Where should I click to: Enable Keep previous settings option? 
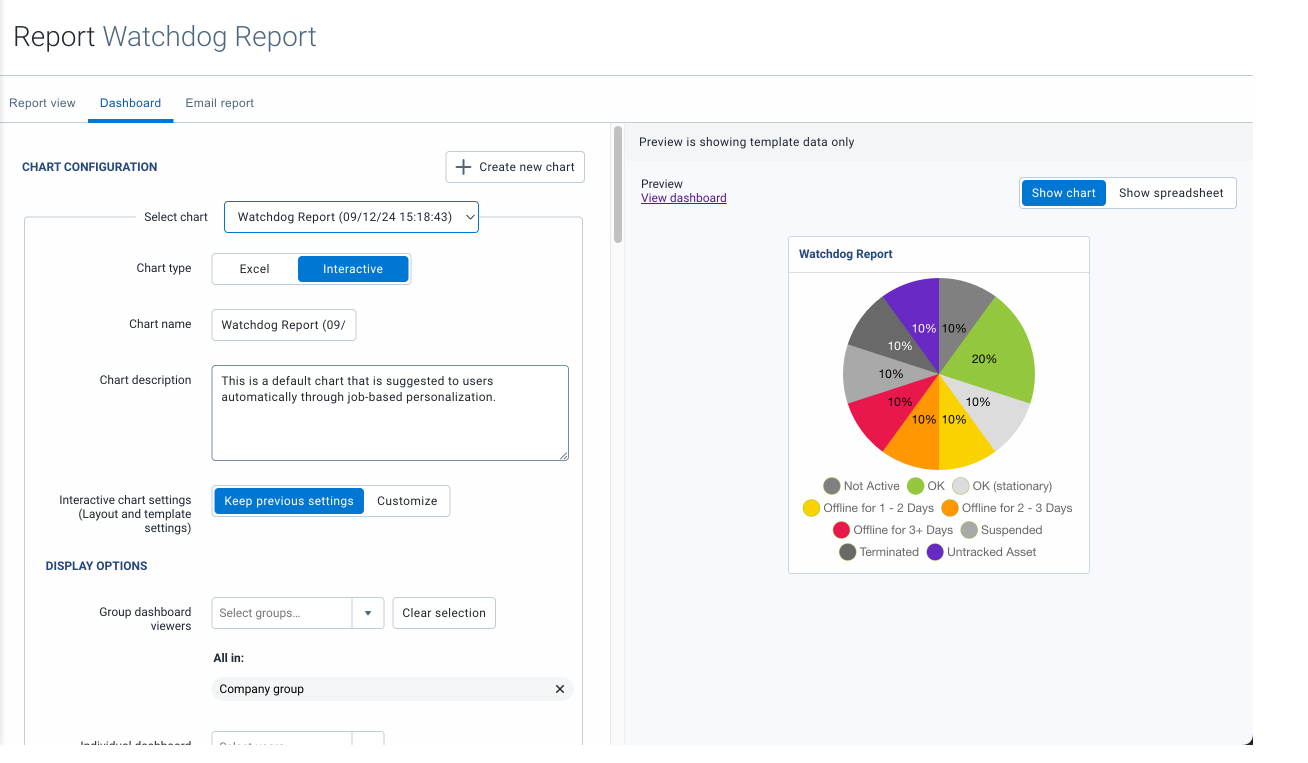tap(289, 500)
